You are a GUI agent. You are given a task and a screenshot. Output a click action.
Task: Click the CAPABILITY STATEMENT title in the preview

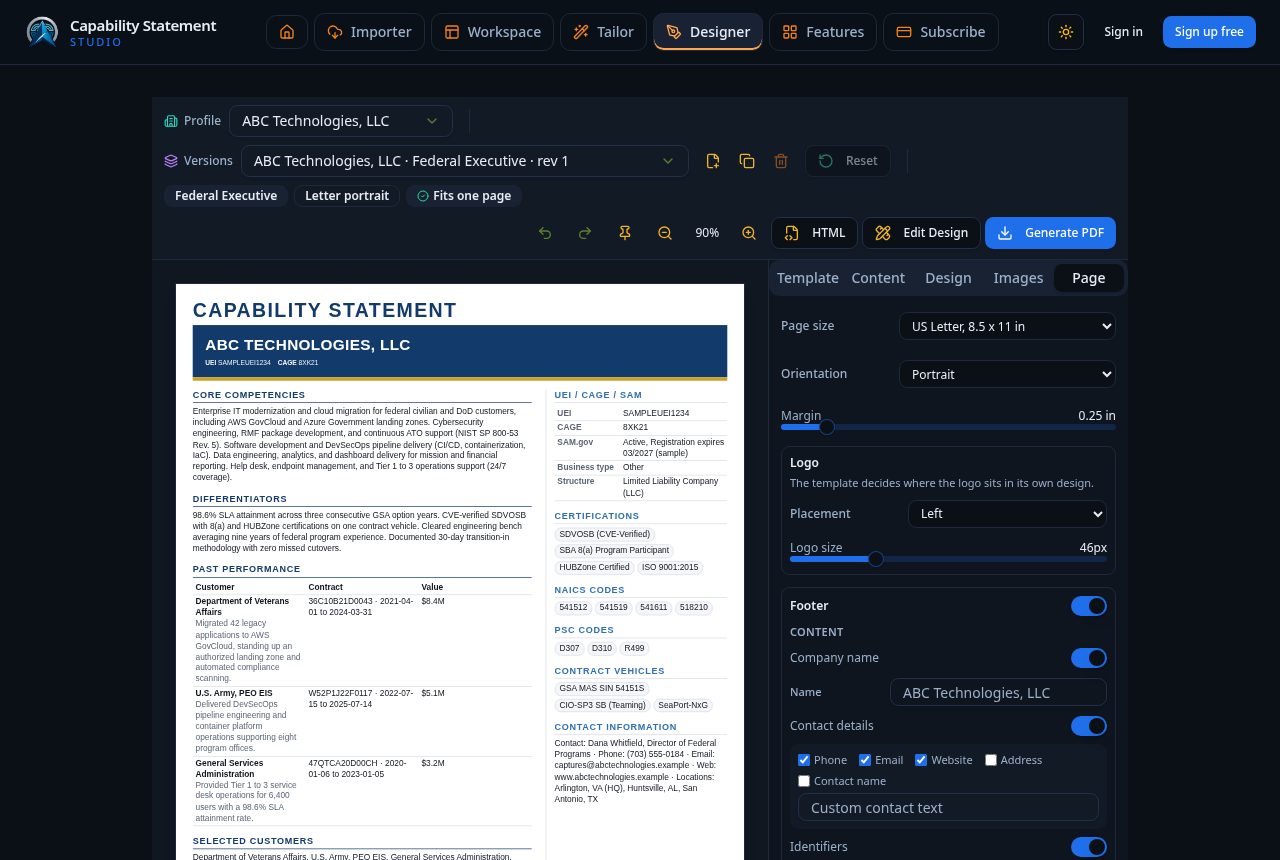325,310
